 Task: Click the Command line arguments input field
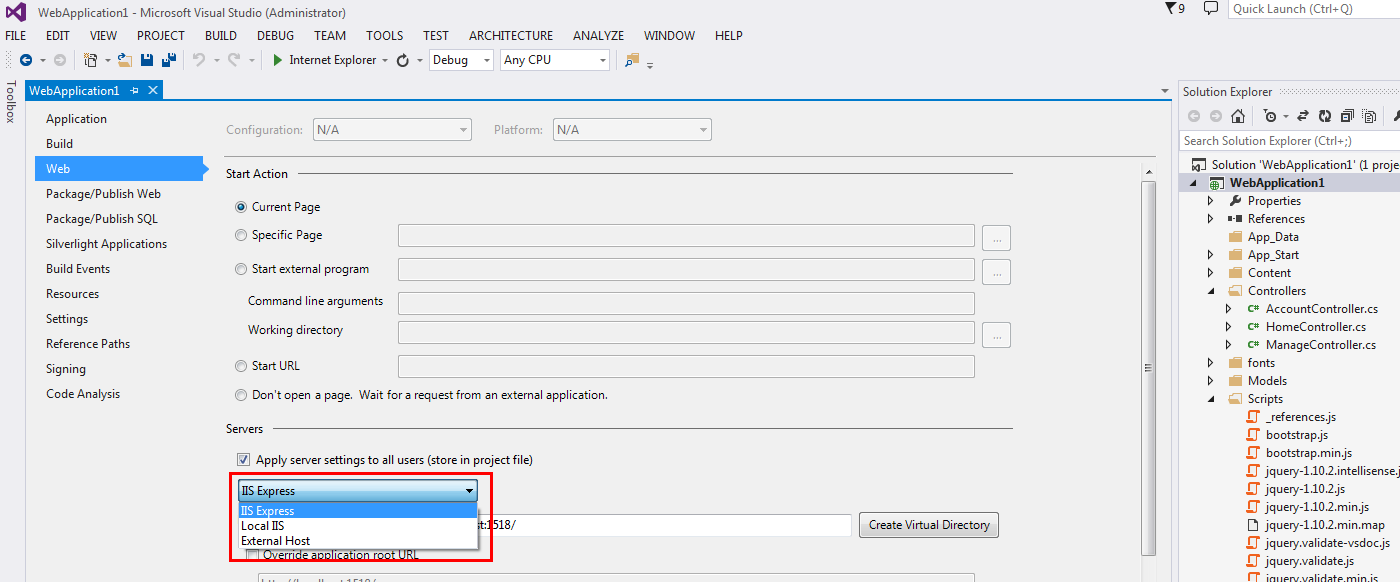click(x=686, y=301)
